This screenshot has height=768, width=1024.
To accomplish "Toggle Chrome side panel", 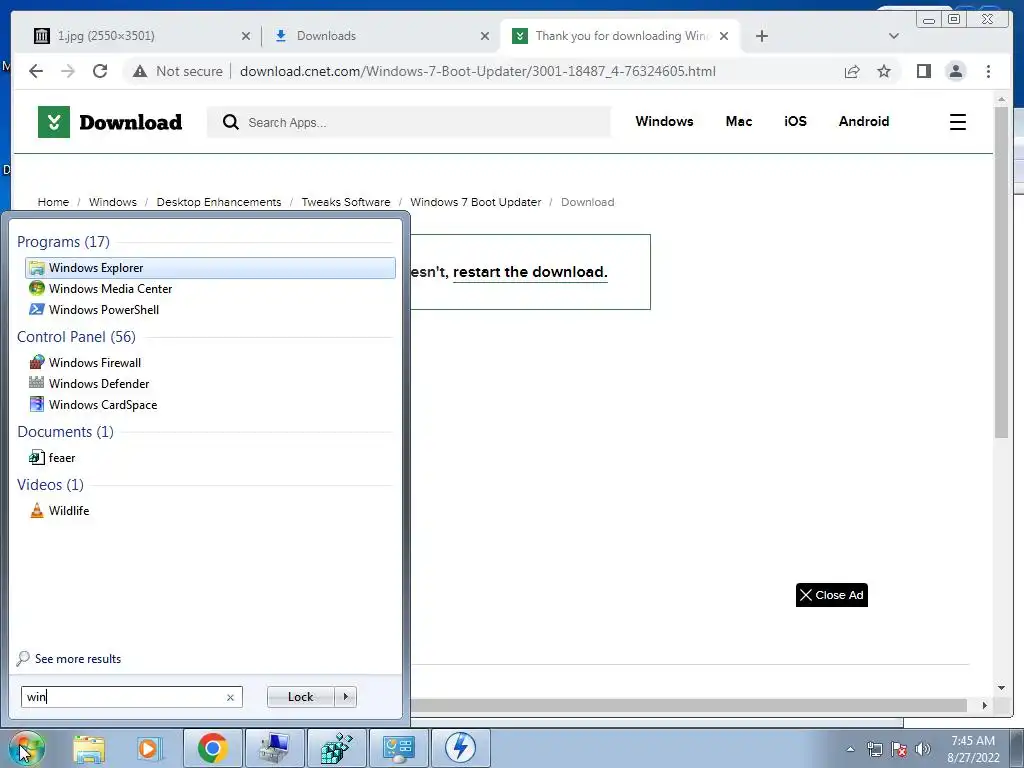I will click(923, 71).
